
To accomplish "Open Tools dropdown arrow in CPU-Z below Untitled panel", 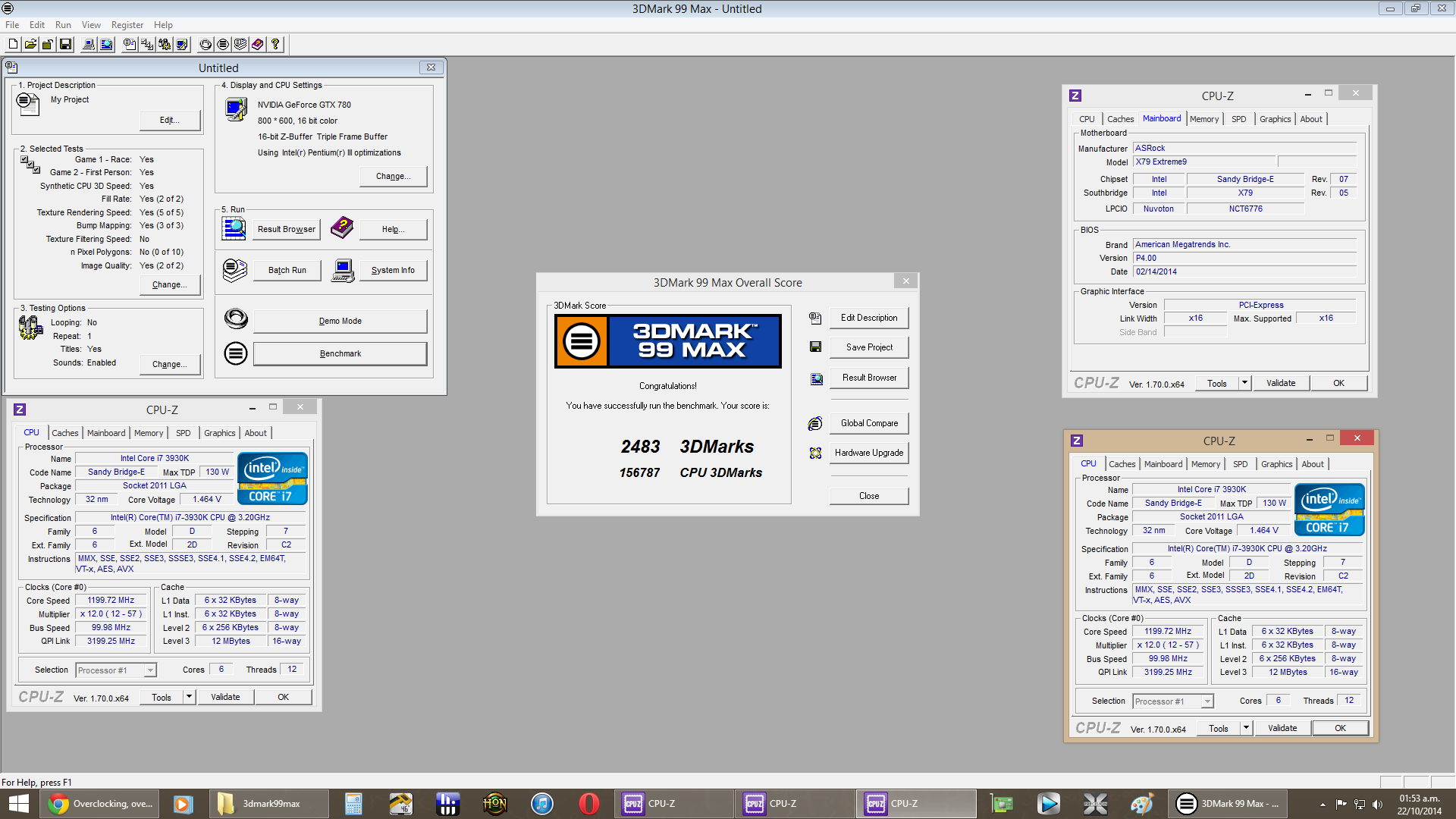I will [189, 697].
